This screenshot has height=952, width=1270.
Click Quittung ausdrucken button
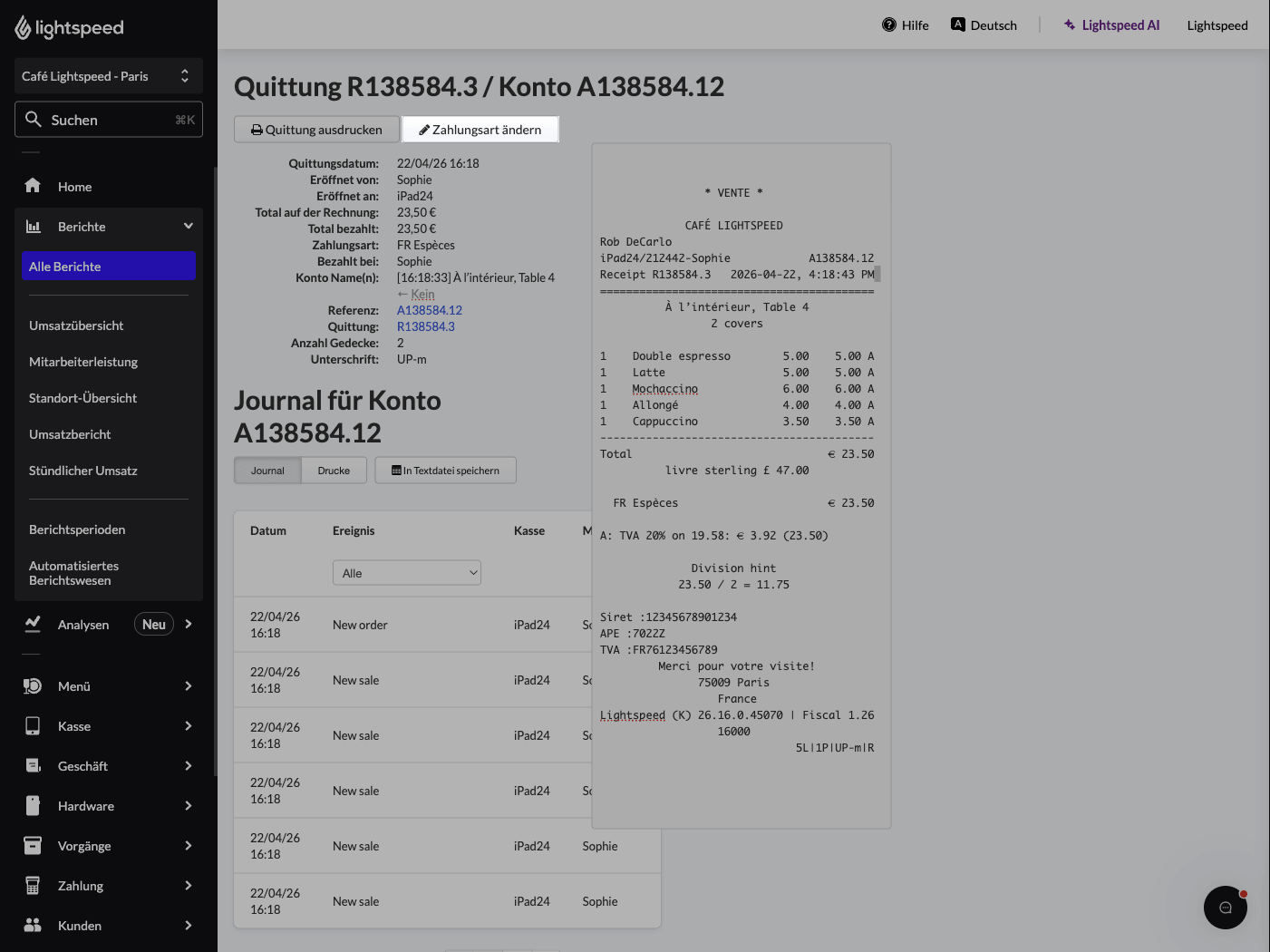pos(316,130)
